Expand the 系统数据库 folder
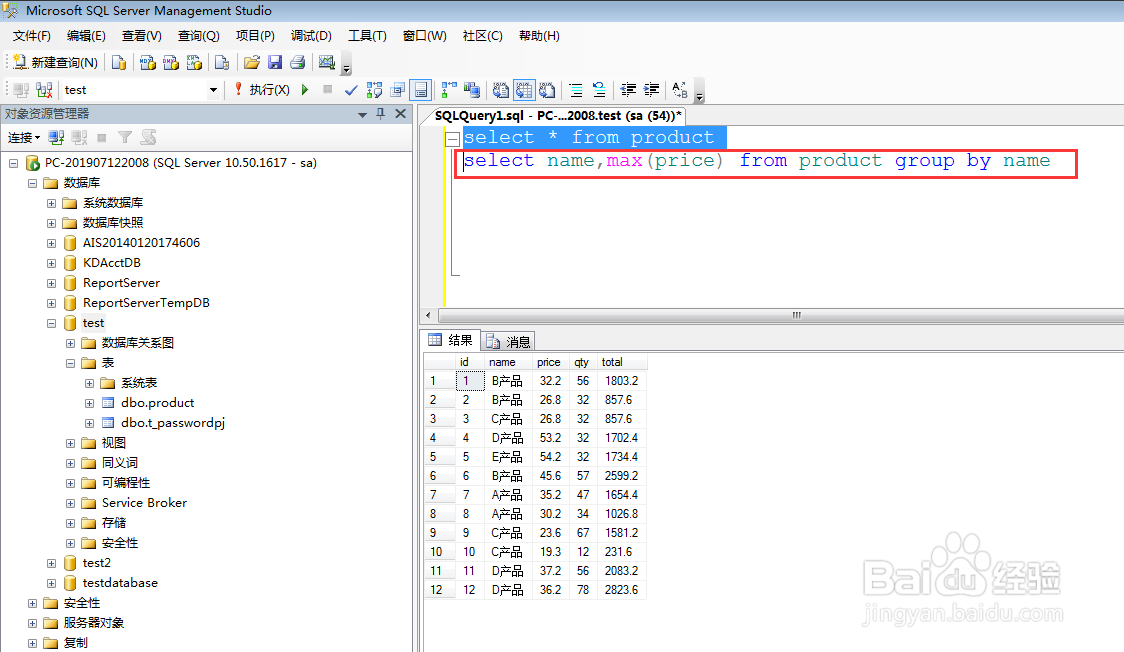Image resolution: width=1124 pixels, height=652 pixels. (x=51, y=203)
